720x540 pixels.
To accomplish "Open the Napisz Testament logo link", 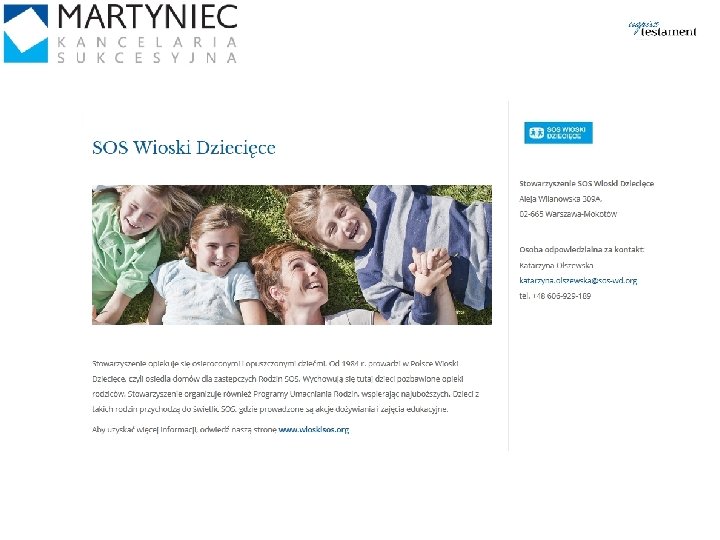I will click(662, 28).
